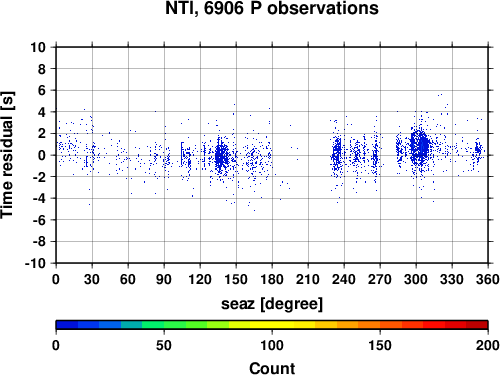The width and height of the screenshot is (500, 375).
Task: Click the 300 tick label on x-axis
Action: point(416,279)
